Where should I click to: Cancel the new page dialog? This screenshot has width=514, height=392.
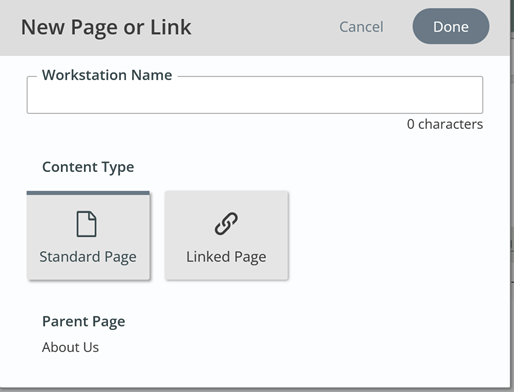coord(361,27)
